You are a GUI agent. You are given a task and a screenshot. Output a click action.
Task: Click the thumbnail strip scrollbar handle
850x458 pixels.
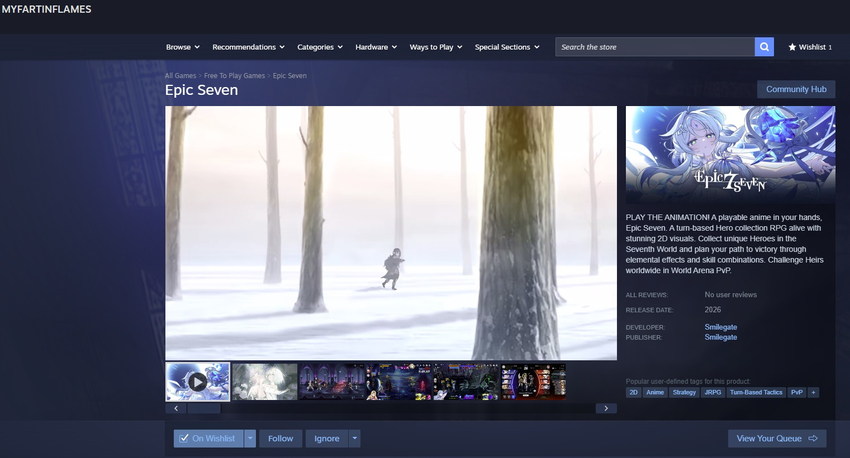204,408
